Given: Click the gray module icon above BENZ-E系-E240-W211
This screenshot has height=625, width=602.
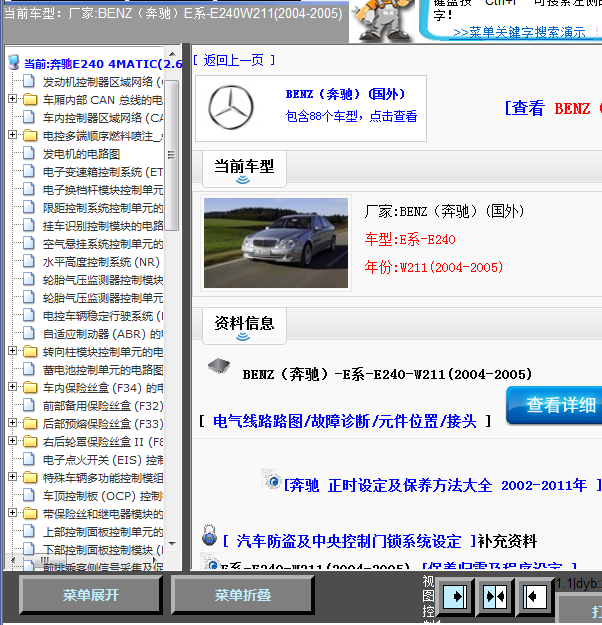Looking at the screenshot, I should point(219,365).
